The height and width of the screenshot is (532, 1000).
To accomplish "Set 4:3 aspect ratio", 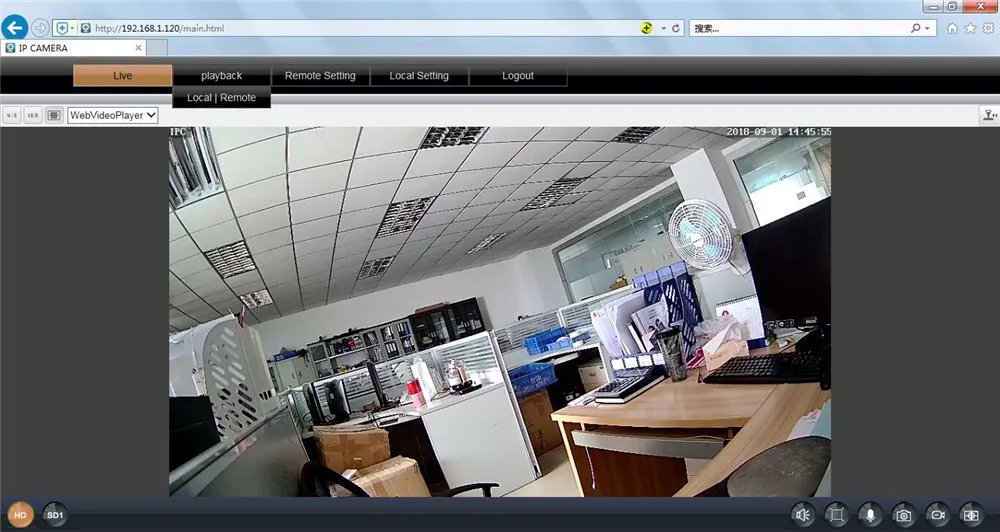I will (x=11, y=115).
